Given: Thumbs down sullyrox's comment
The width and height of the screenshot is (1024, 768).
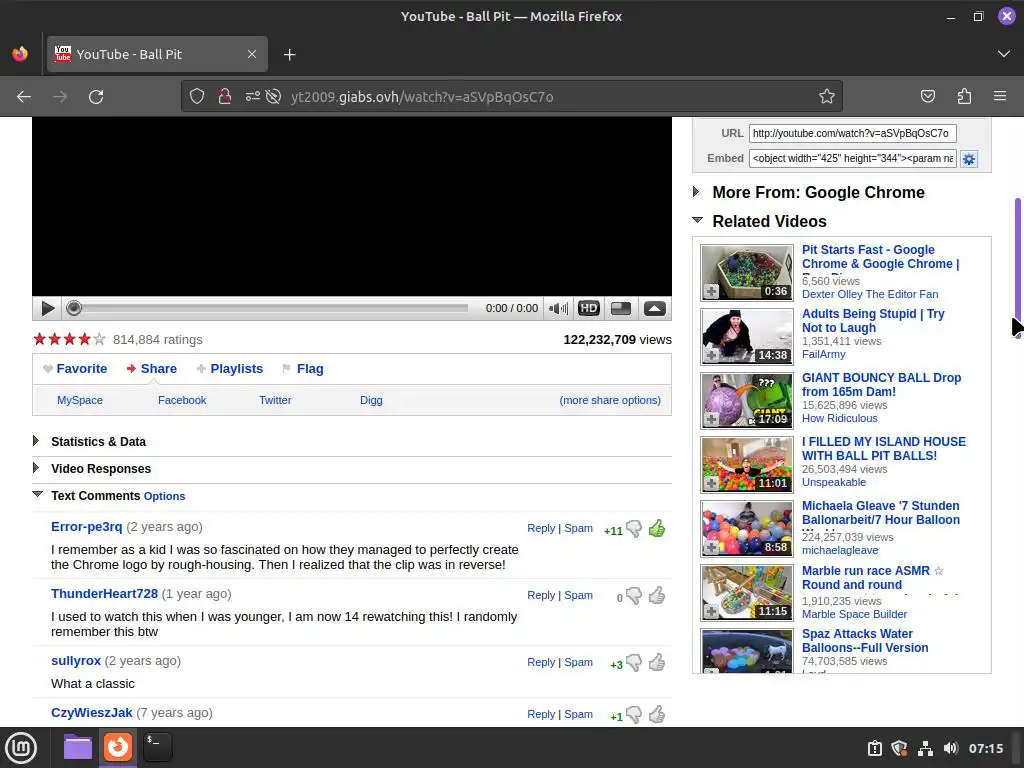Looking at the screenshot, I should 634,663.
